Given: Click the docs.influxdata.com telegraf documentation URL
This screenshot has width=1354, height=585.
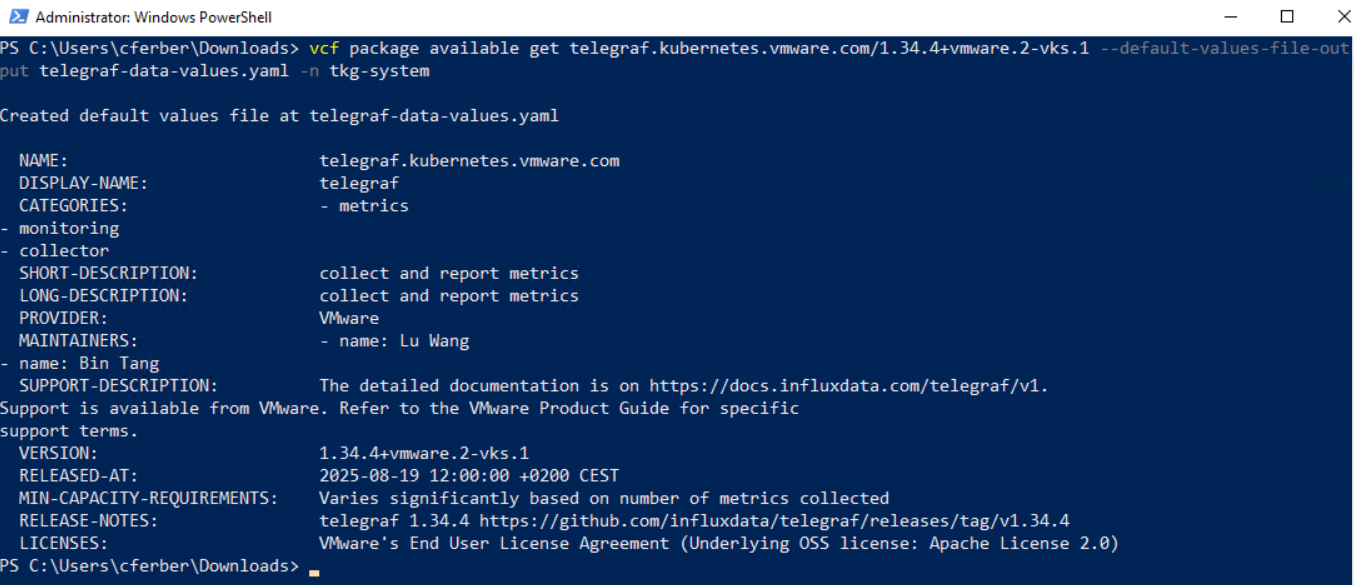Looking at the screenshot, I should click(x=848, y=386).
